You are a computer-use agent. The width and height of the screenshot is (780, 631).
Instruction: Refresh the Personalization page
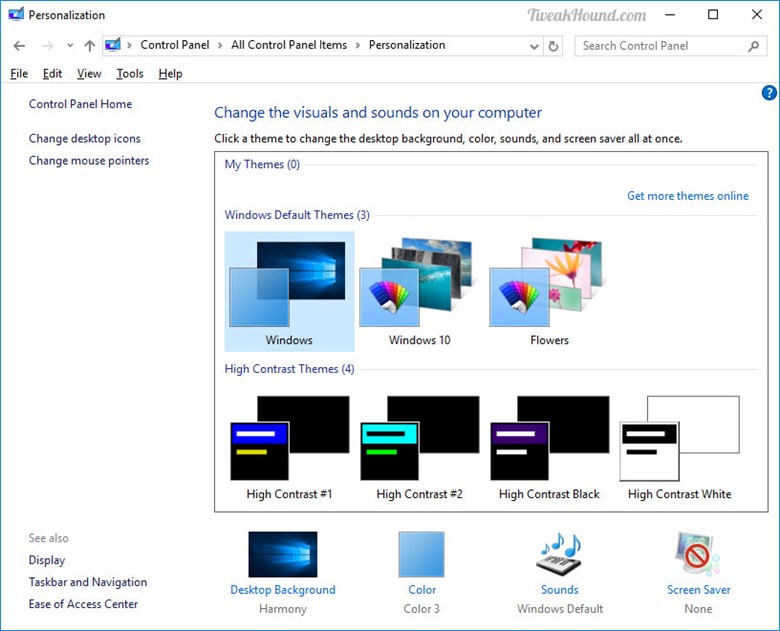(553, 46)
